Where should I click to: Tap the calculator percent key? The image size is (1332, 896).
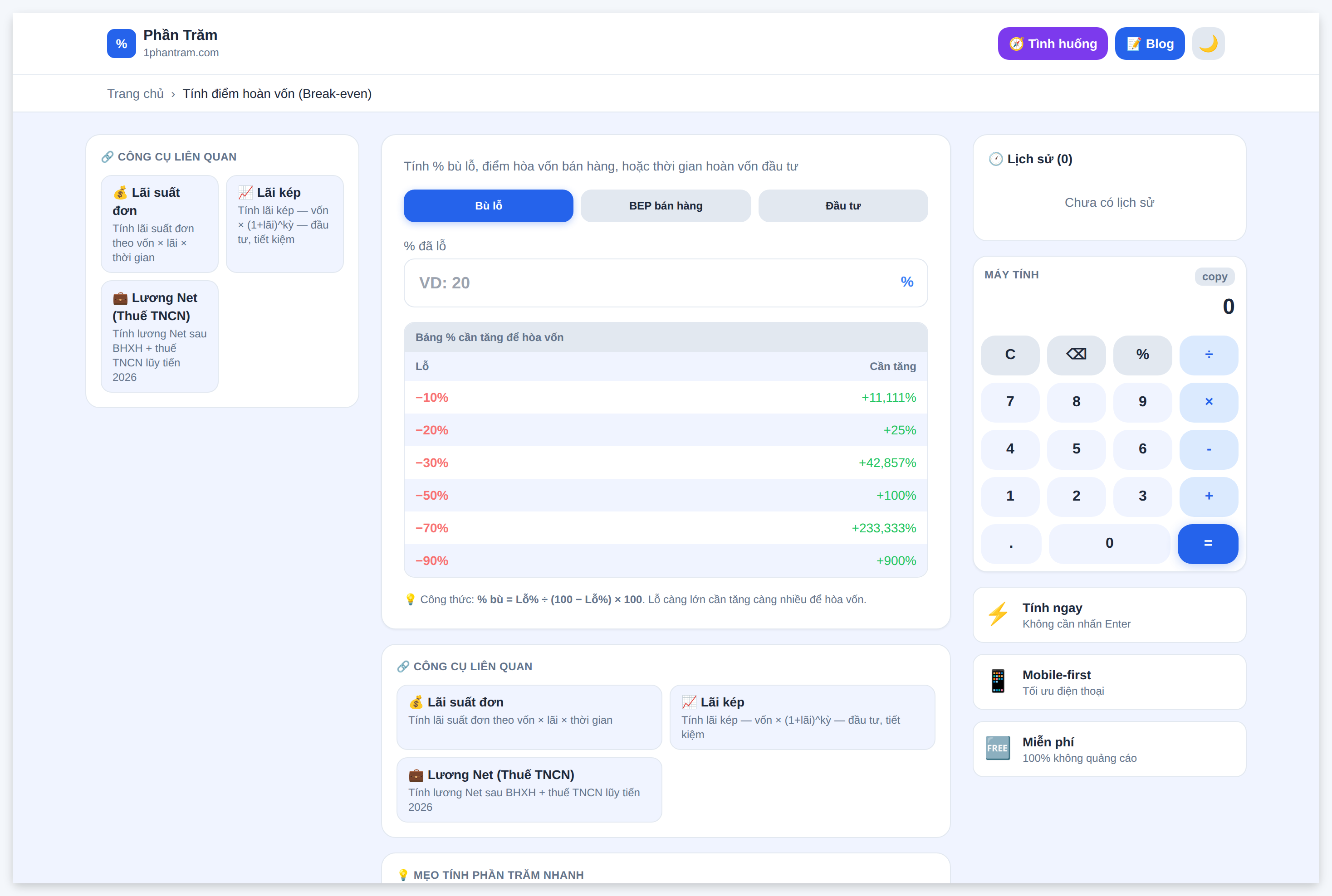[1142, 355]
